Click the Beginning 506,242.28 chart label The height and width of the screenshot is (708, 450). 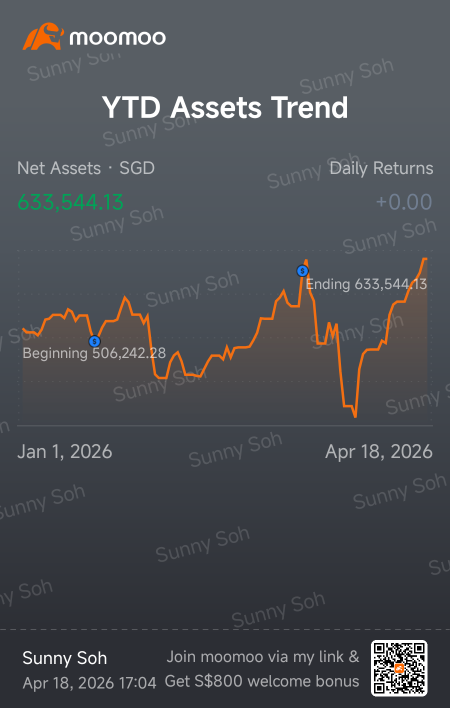pyautogui.click(x=94, y=353)
